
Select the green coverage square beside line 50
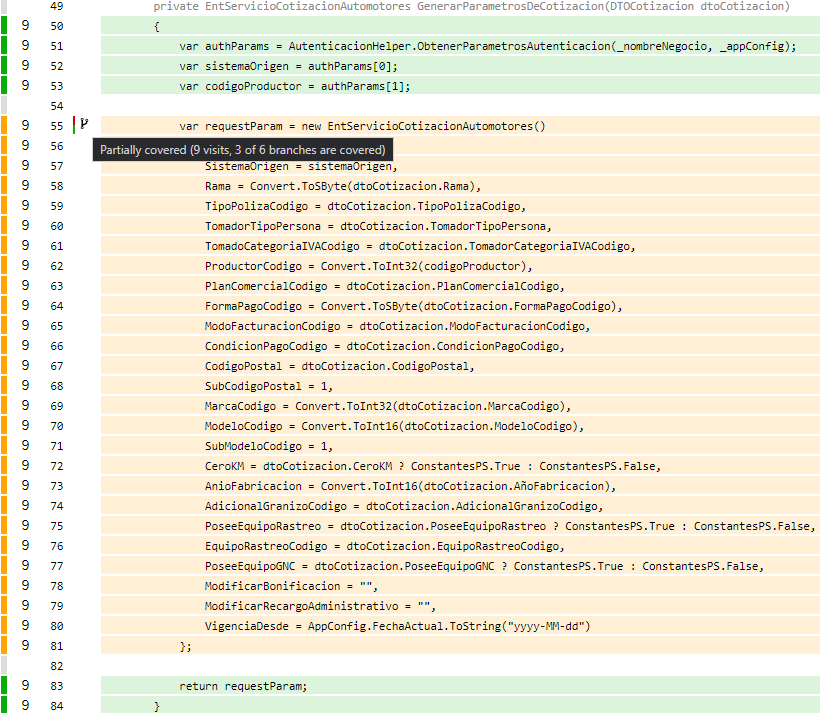click(5, 26)
